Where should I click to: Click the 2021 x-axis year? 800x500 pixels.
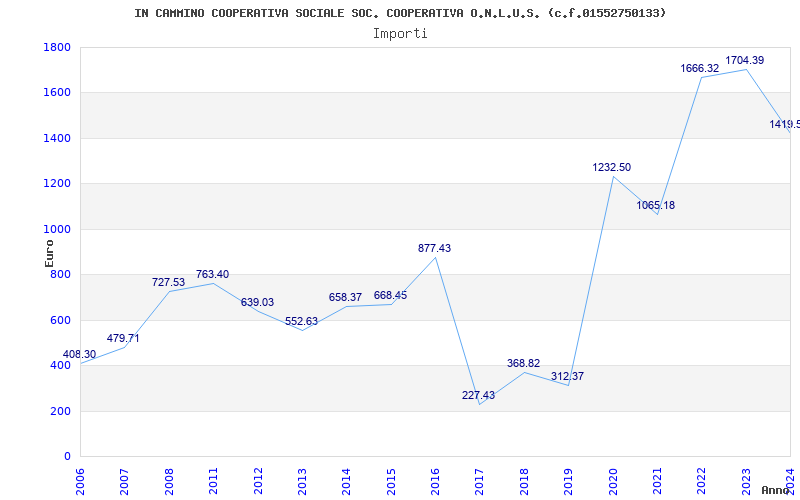pyautogui.click(x=657, y=481)
